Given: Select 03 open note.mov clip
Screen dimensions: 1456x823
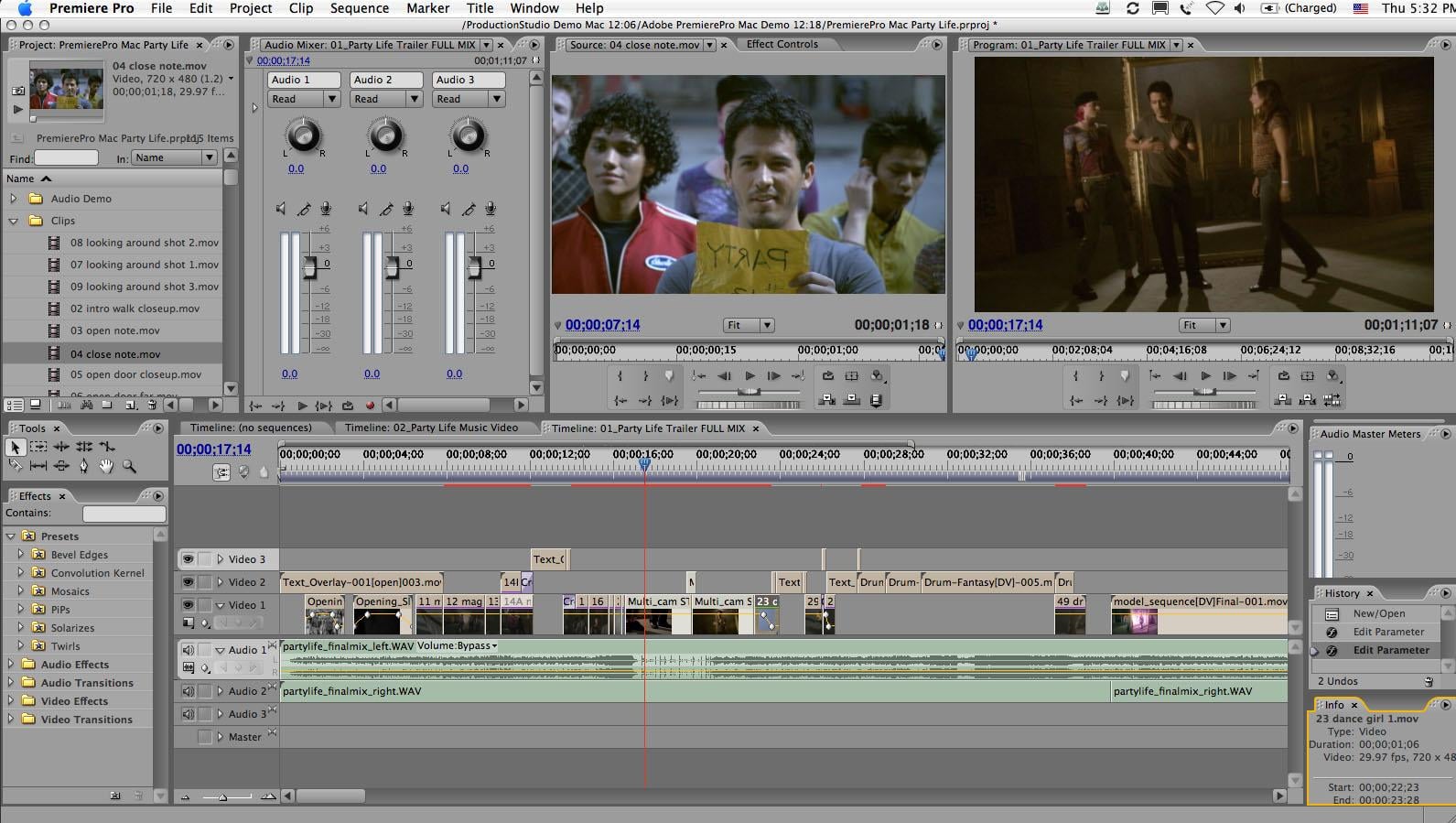Looking at the screenshot, I should coord(114,330).
